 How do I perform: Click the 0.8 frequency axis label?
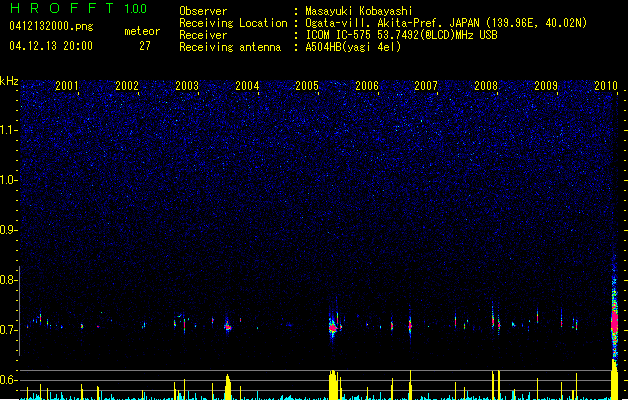click(8, 280)
